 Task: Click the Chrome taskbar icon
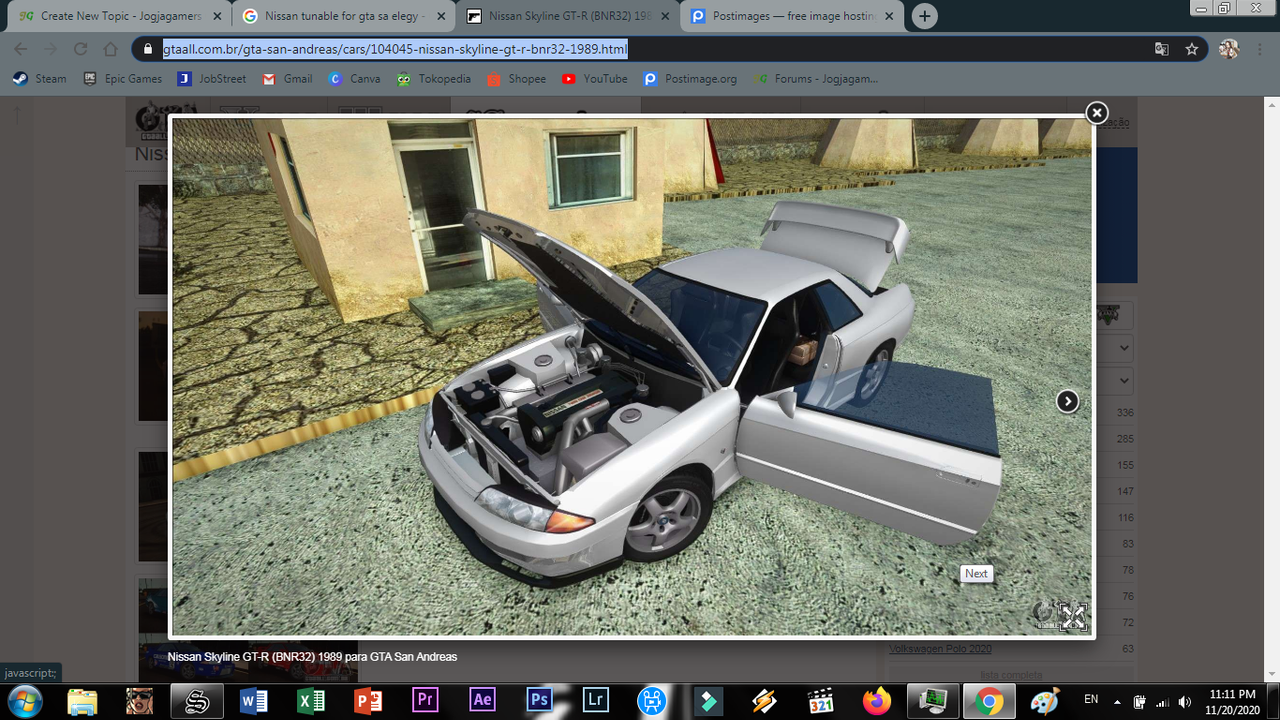pos(989,701)
